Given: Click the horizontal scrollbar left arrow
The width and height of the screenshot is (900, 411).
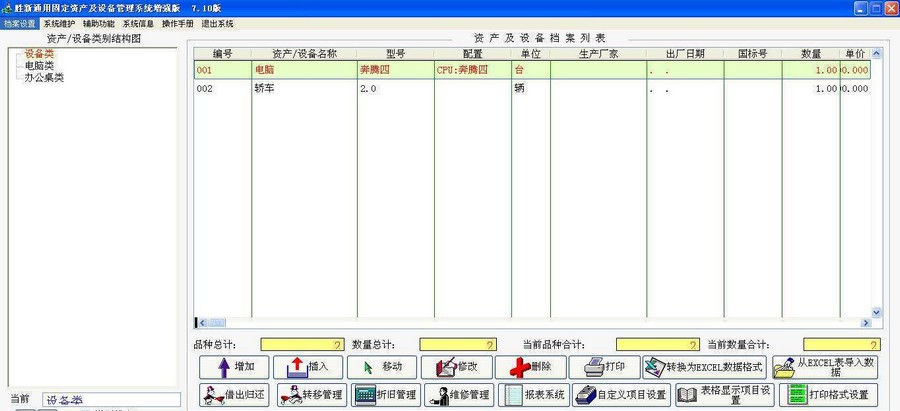Looking at the screenshot, I should (x=202, y=323).
